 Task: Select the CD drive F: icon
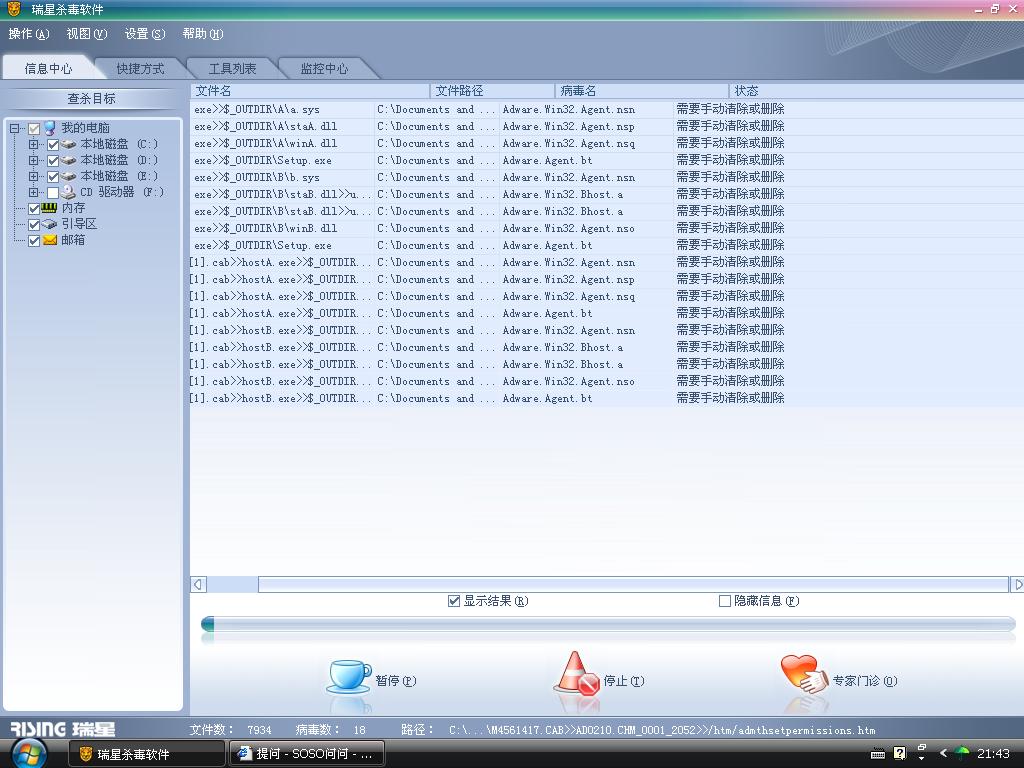coord(68,192)
